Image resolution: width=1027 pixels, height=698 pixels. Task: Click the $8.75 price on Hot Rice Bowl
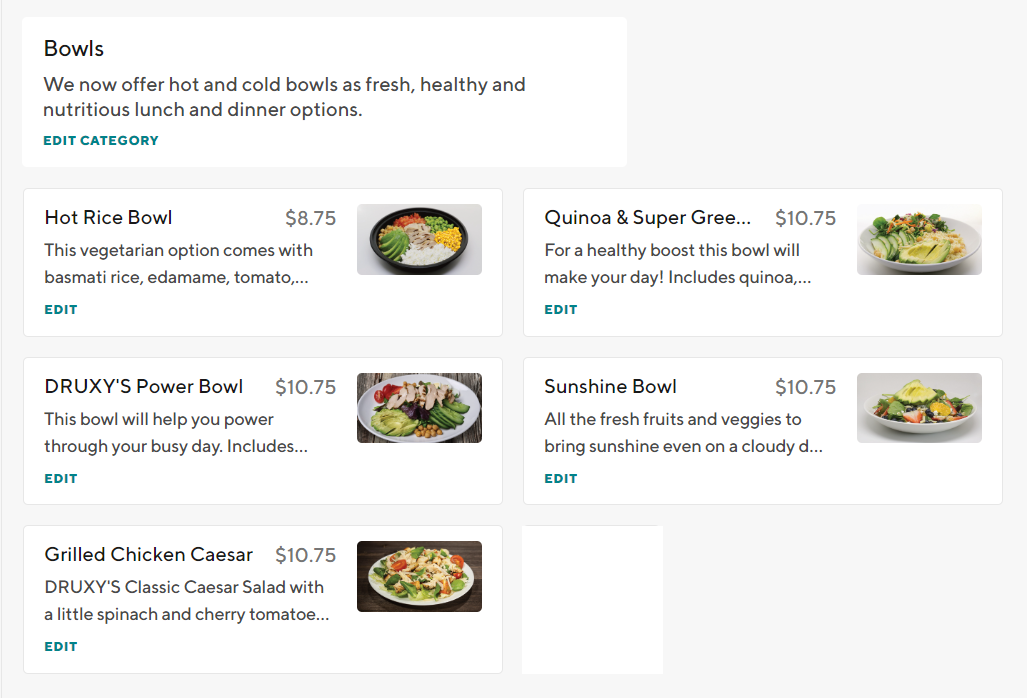(310, 218)
